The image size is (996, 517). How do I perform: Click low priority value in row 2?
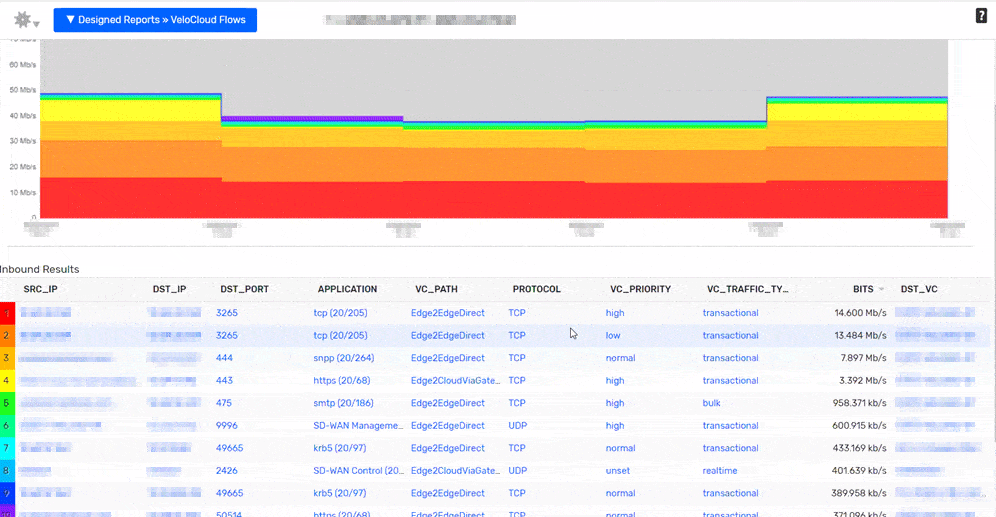click(x=613, y=335)
